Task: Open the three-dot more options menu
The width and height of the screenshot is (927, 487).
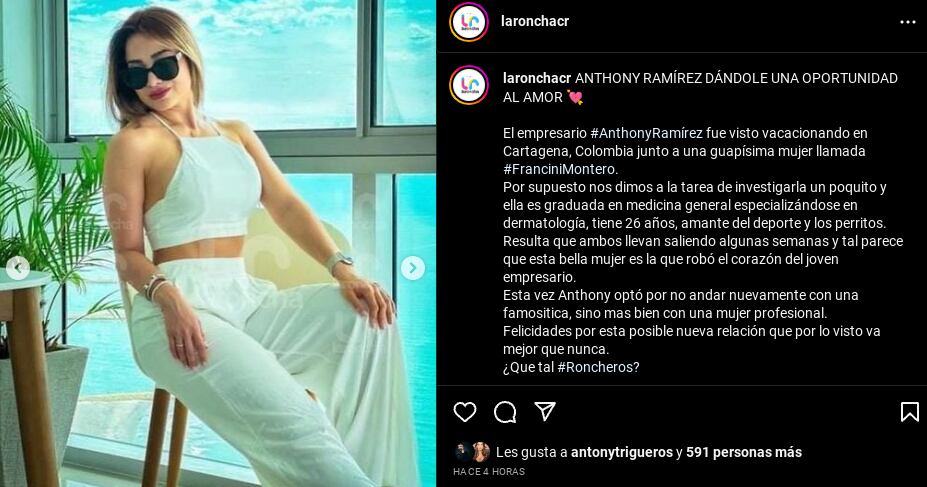Action: pos(907,22)
